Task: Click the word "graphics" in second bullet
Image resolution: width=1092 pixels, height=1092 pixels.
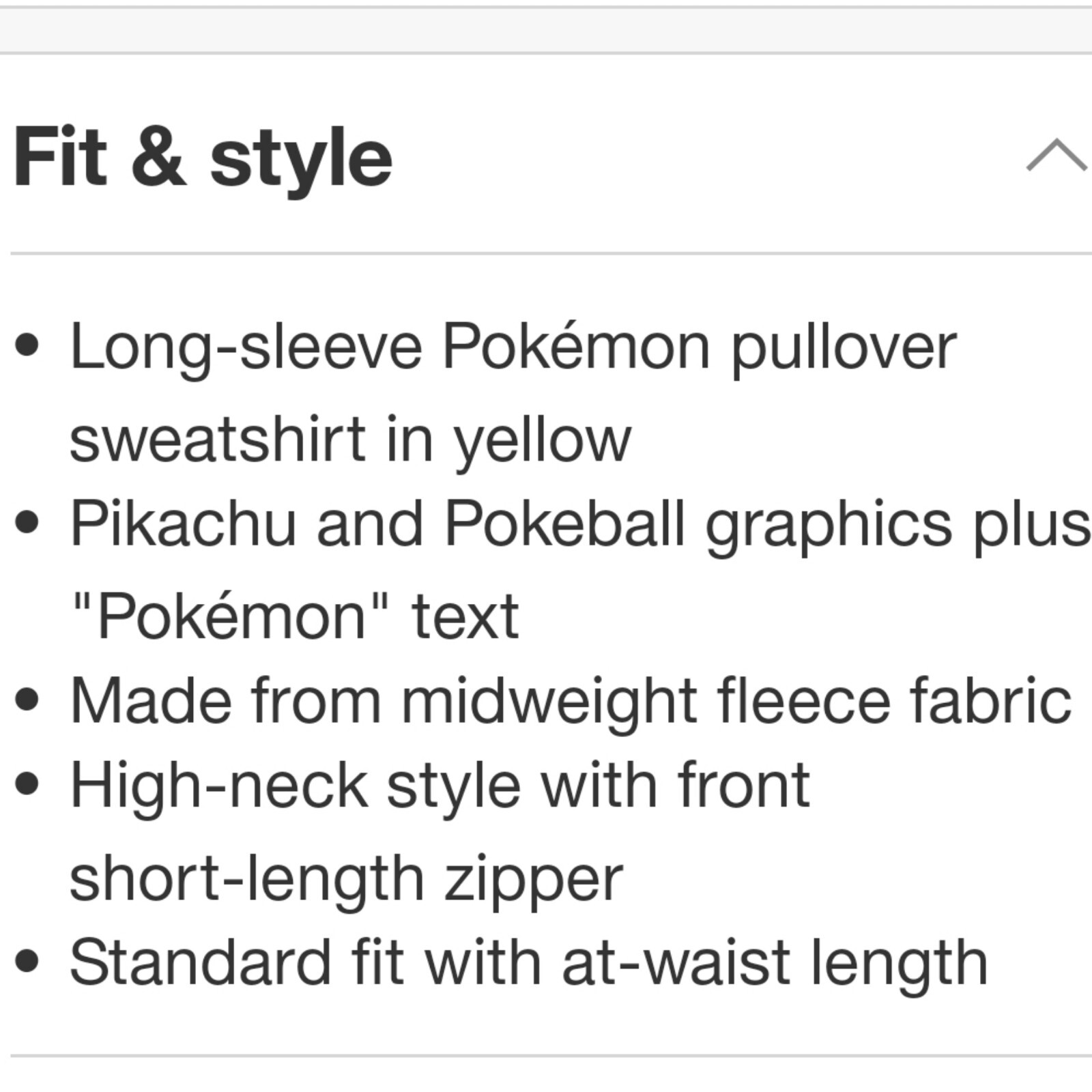Action: (x=828, y=524)
